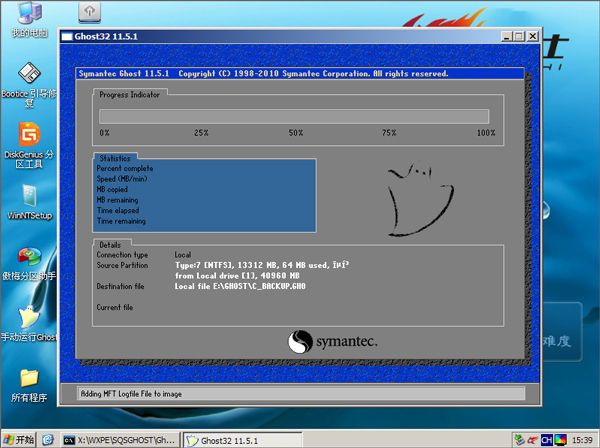The image size is (600, 448).
Task: Click the 'Statistics' group label
Action: tap(115, 158)
